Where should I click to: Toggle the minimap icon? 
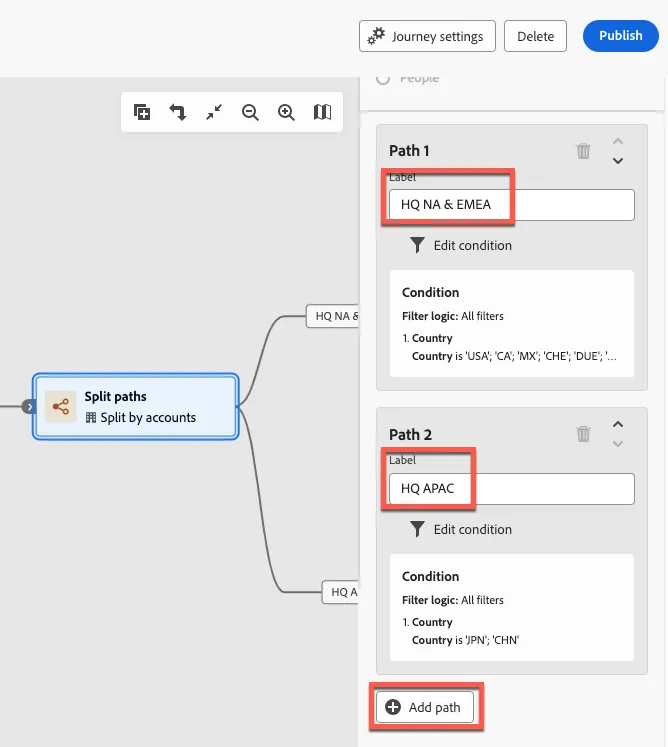tap(323, 112)
